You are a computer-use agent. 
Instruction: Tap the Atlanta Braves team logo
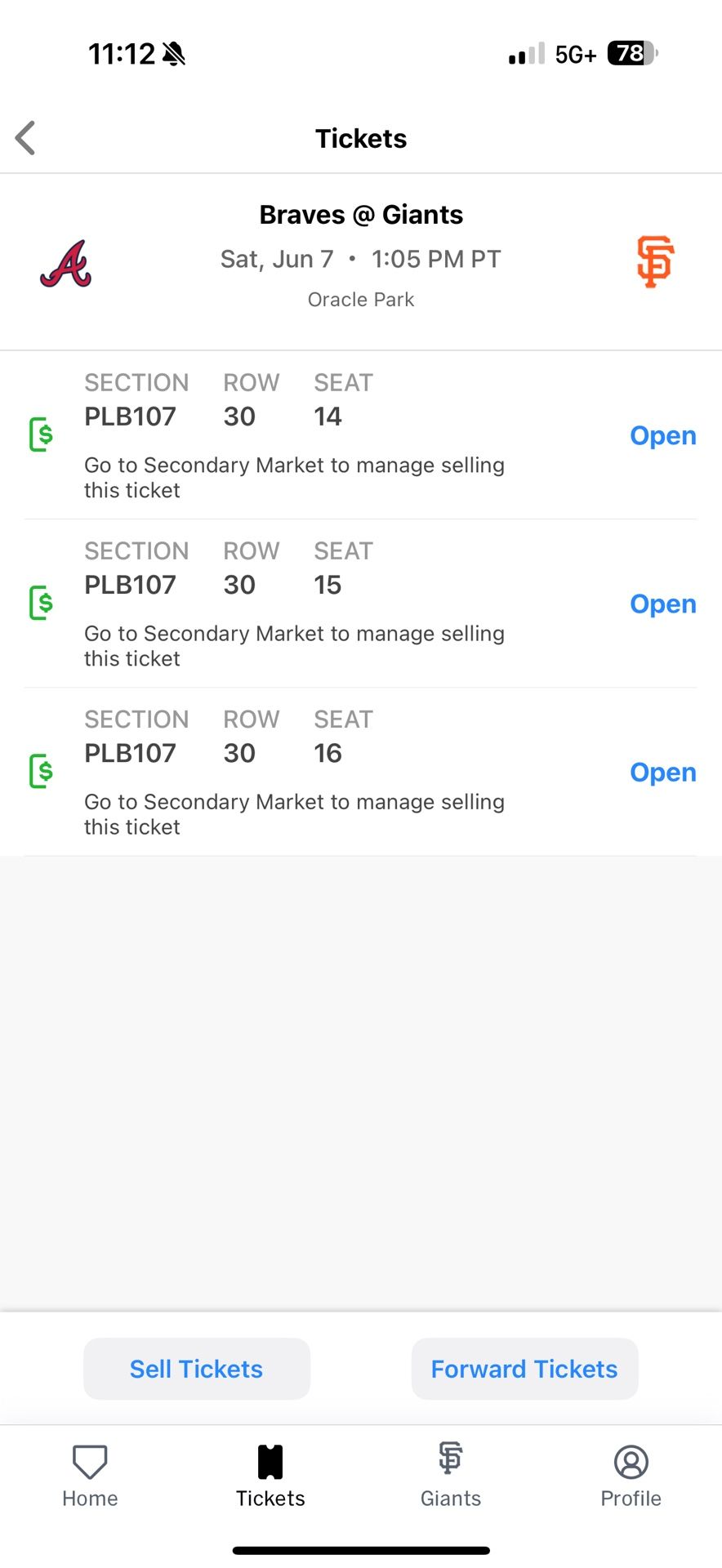(x=66, y=264)
